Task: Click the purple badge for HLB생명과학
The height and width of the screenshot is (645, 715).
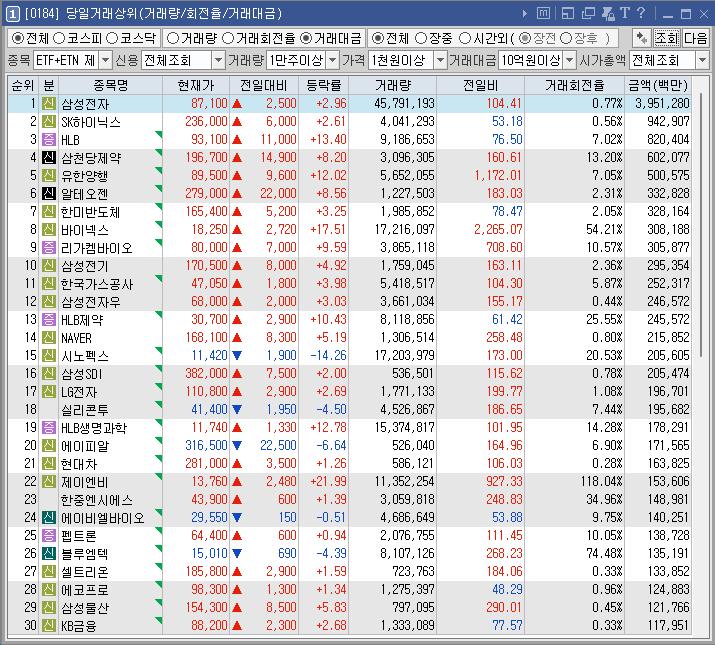Action: [49, 427]
